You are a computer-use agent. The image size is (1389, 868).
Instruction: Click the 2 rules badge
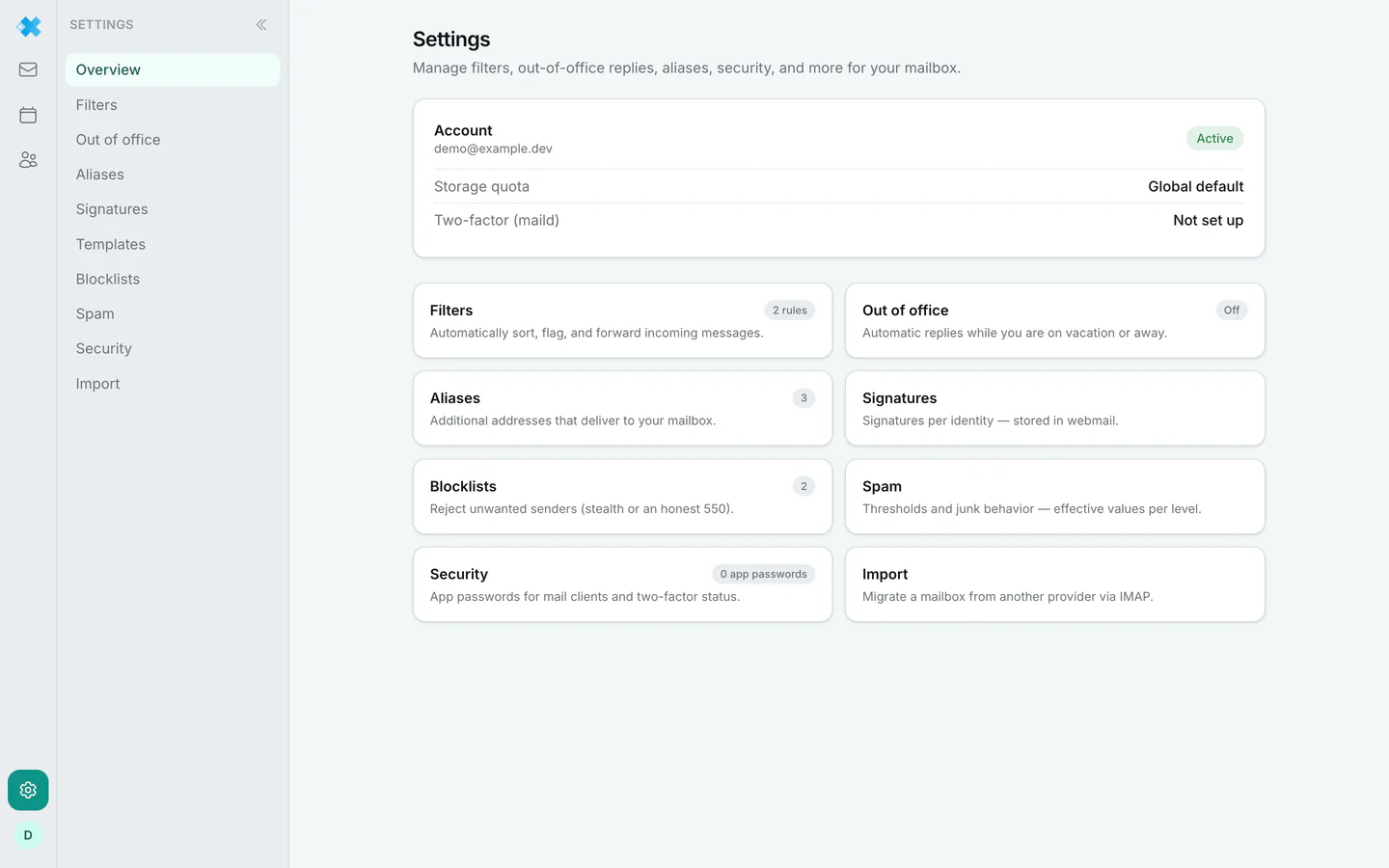coord(790,311)
